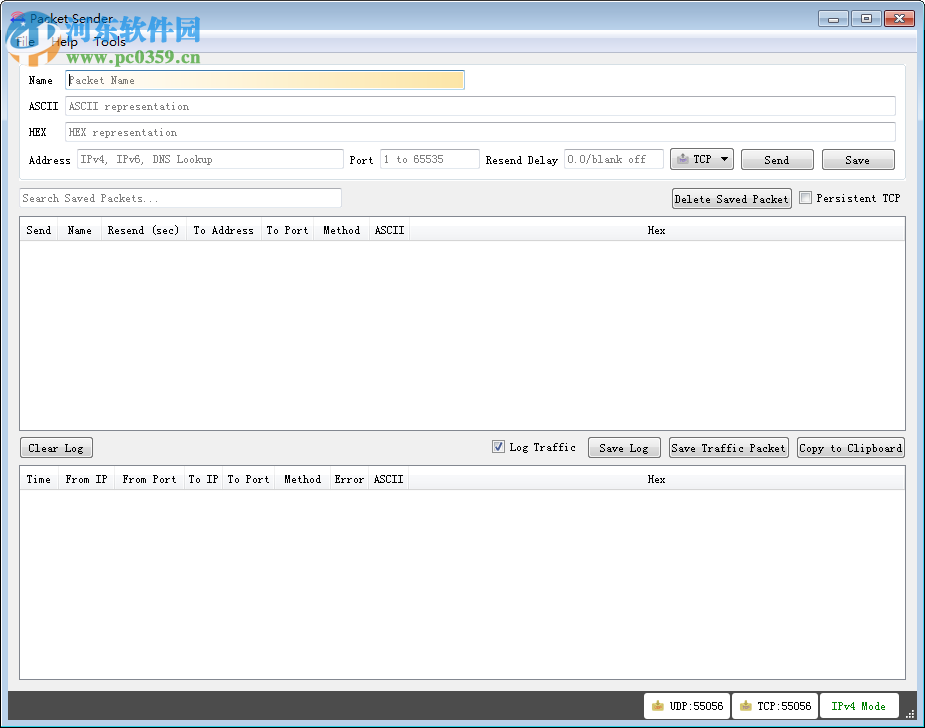The height and width of the screenshot is (728, 925).
Task: Click the Save packet button
Action: pos(858,160)
